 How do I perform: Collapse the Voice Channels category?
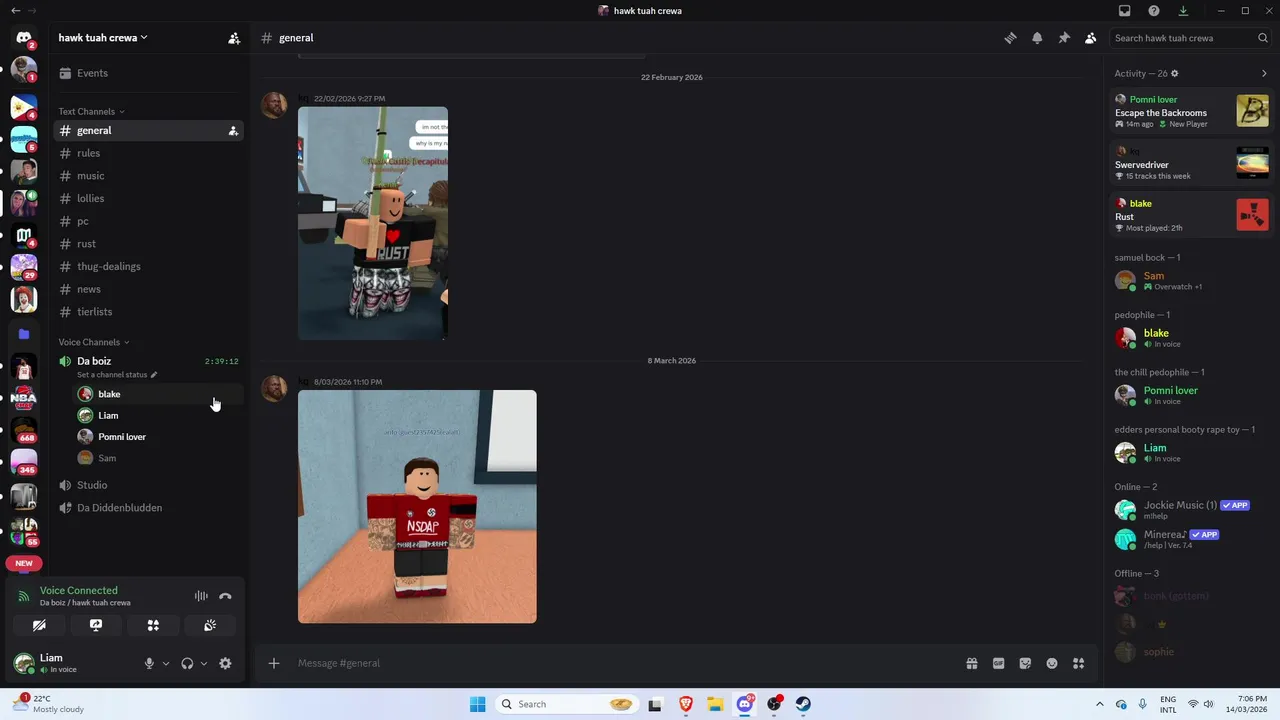click(x=94, y=342)
